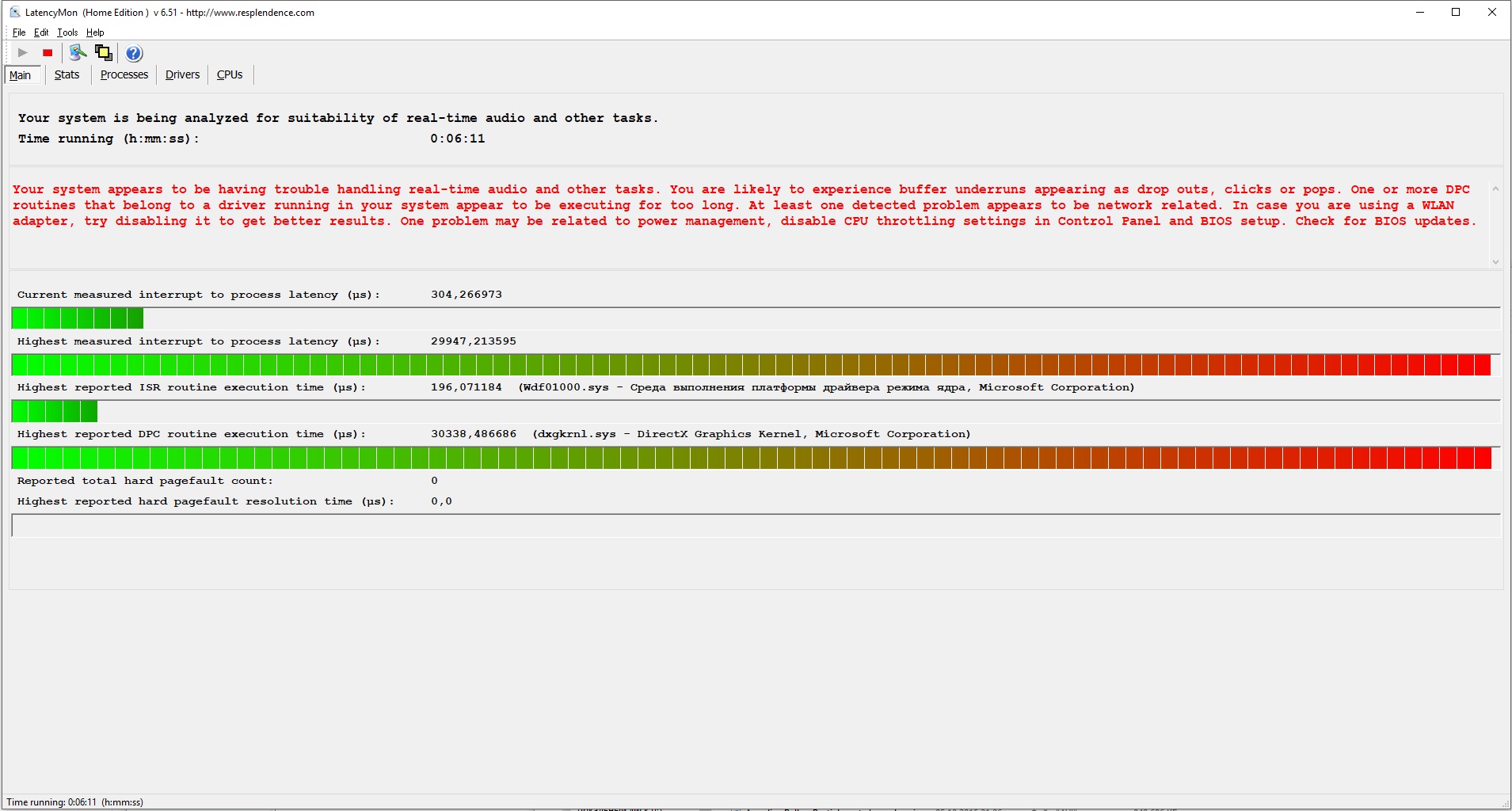Open the Drivers tab
The image size is (1512, 811).
[x=182, y=74]
